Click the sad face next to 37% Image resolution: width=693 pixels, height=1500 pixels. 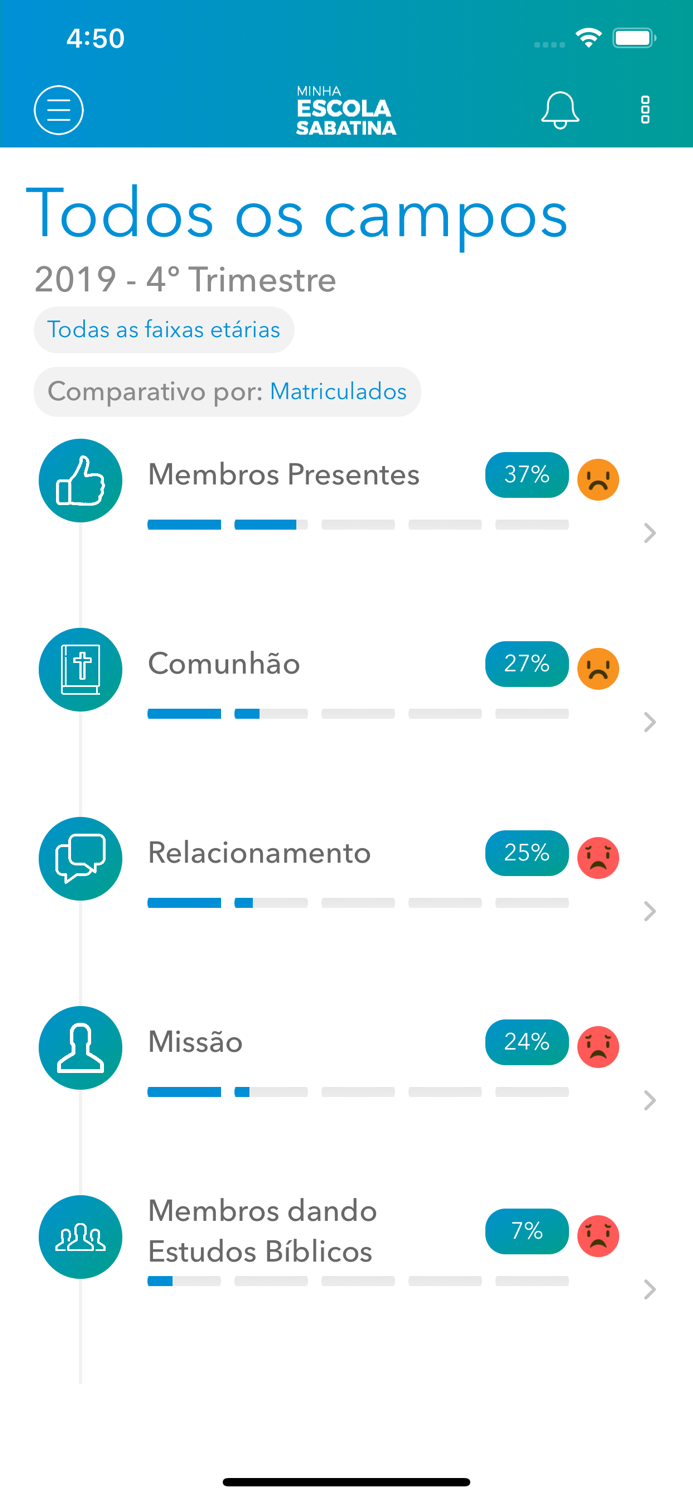click(x=598, y=479)
